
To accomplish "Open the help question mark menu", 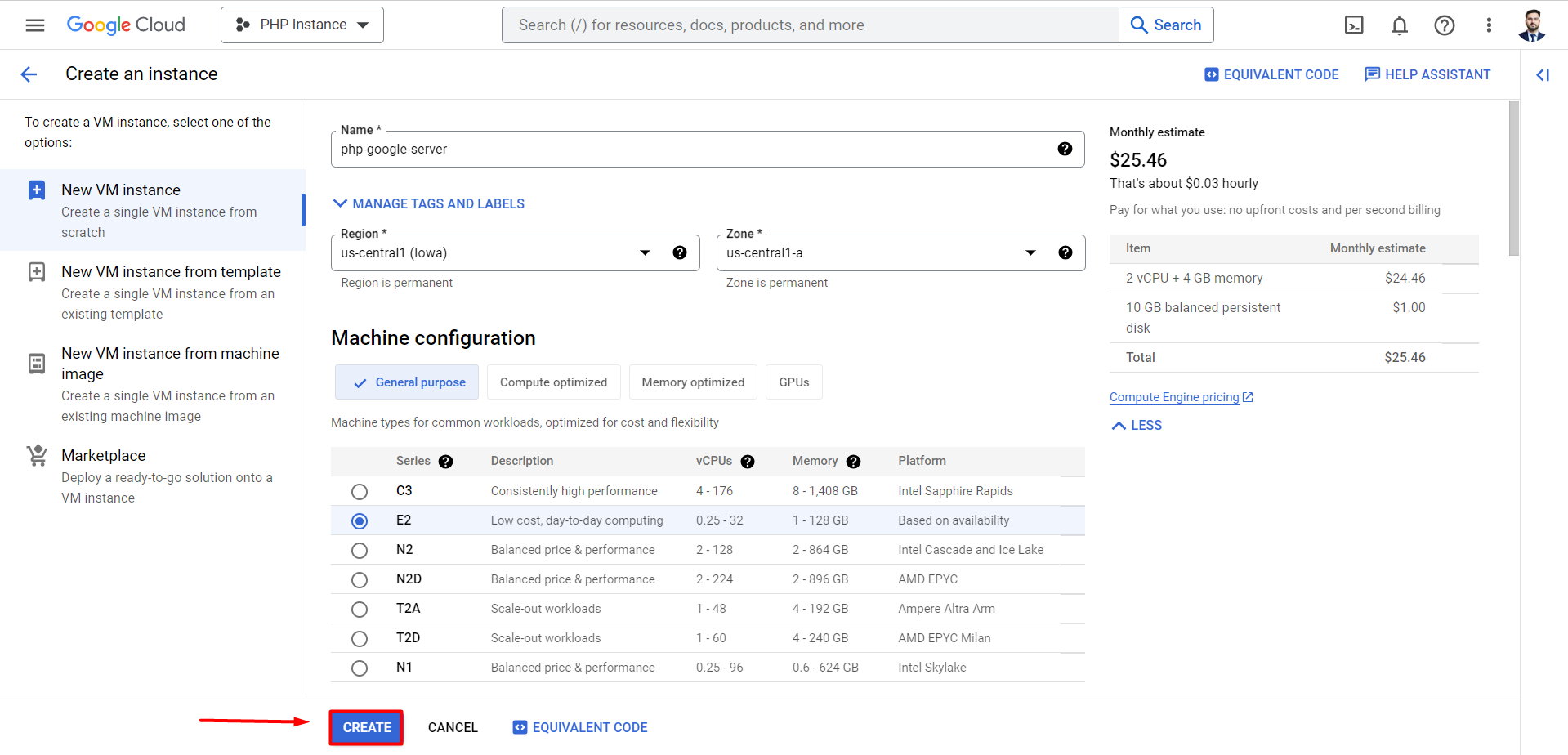I will click(1445, 25).
